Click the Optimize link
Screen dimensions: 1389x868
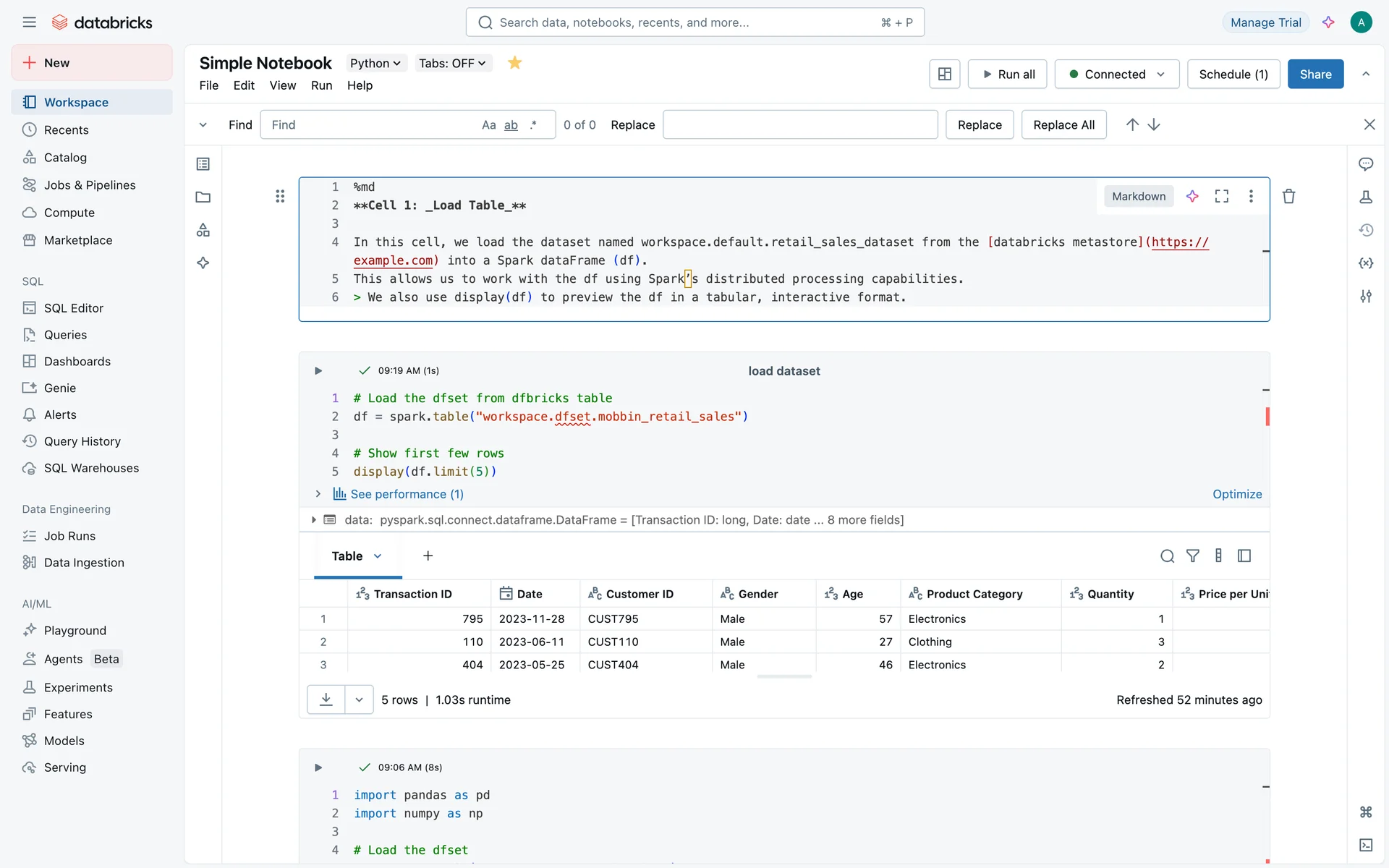coord(1236,494)
